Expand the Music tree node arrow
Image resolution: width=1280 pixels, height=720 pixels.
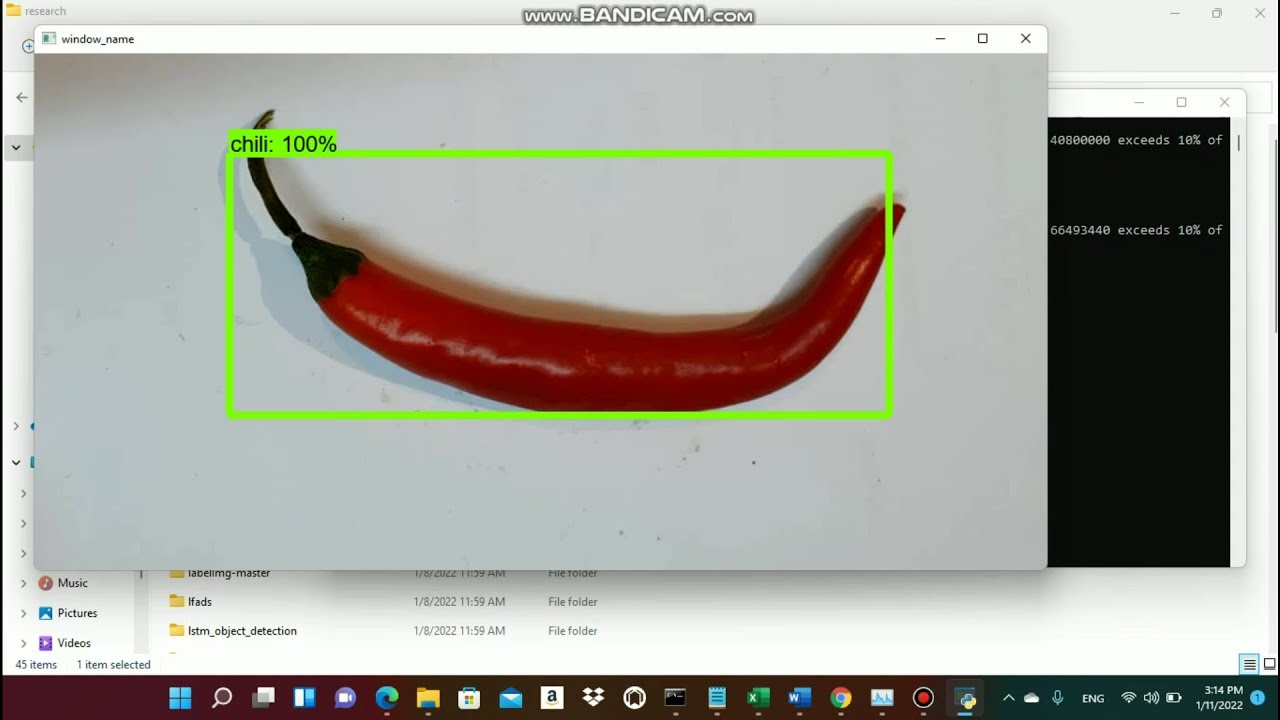pos(24,583)
